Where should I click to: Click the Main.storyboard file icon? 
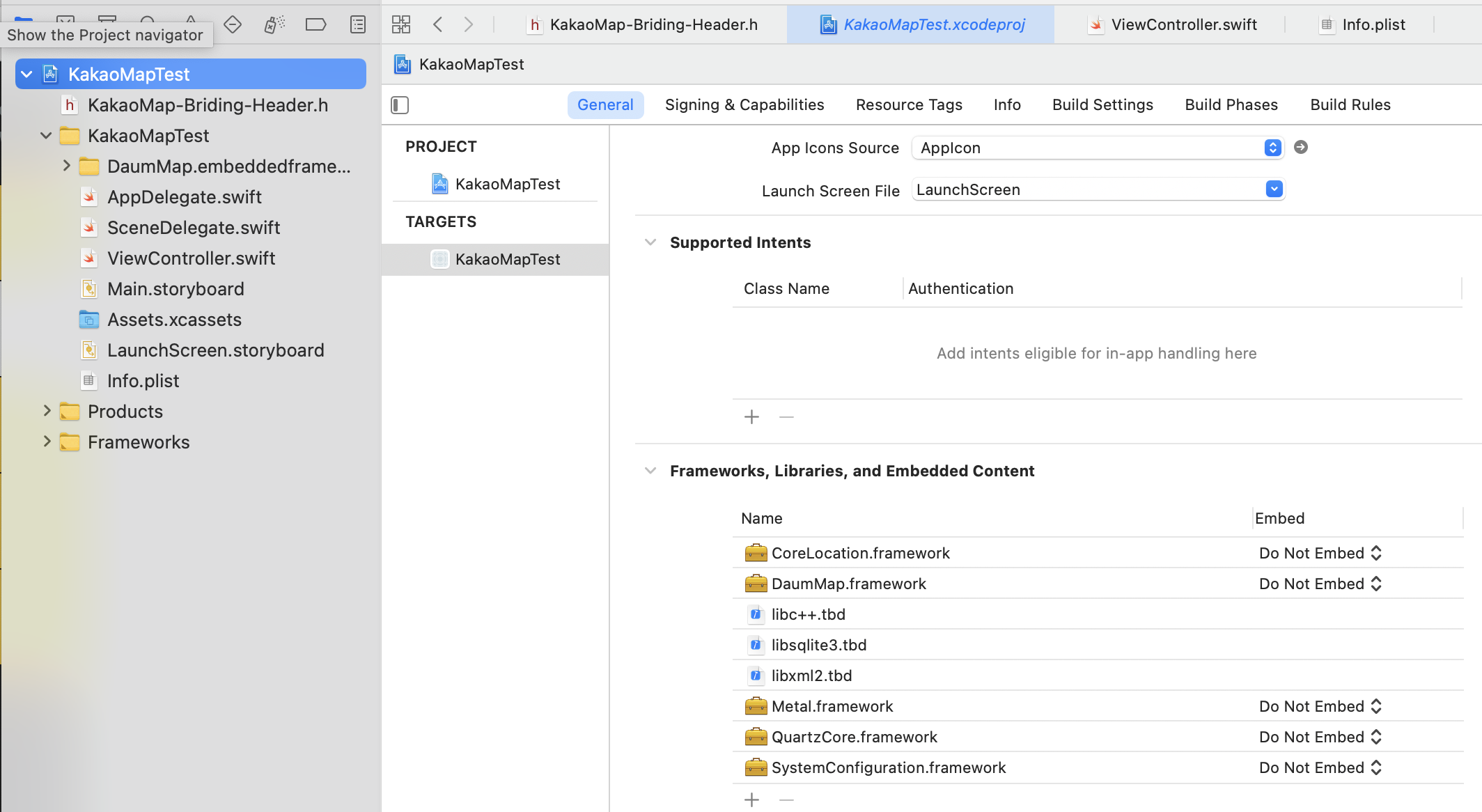tap(89, 289)
